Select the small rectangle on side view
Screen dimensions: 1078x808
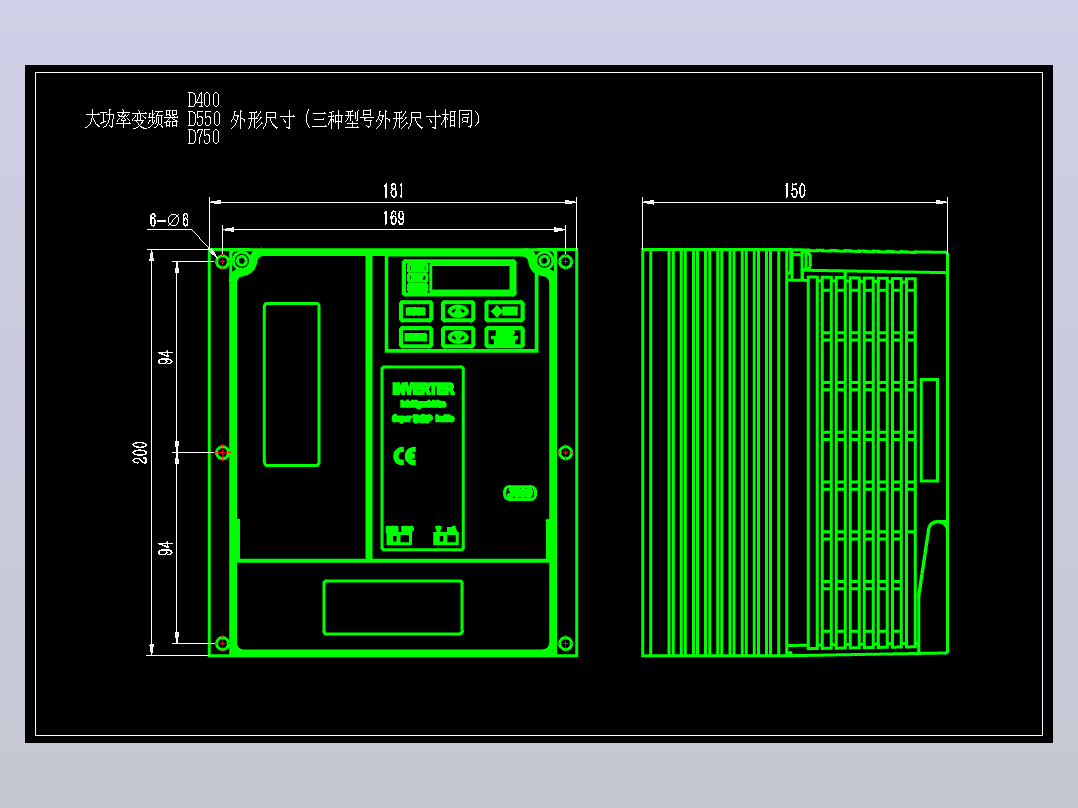point(930,430)
